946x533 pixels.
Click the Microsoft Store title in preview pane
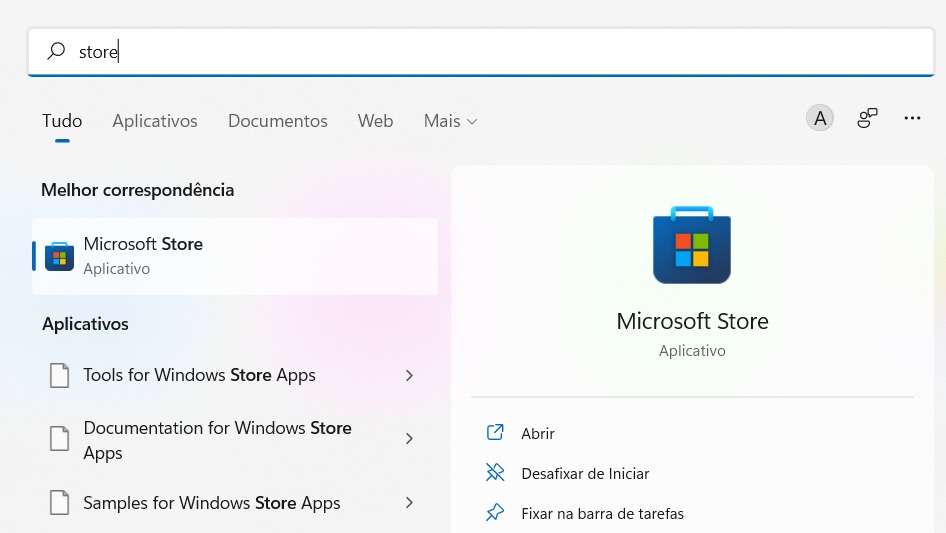coord(692,321)
